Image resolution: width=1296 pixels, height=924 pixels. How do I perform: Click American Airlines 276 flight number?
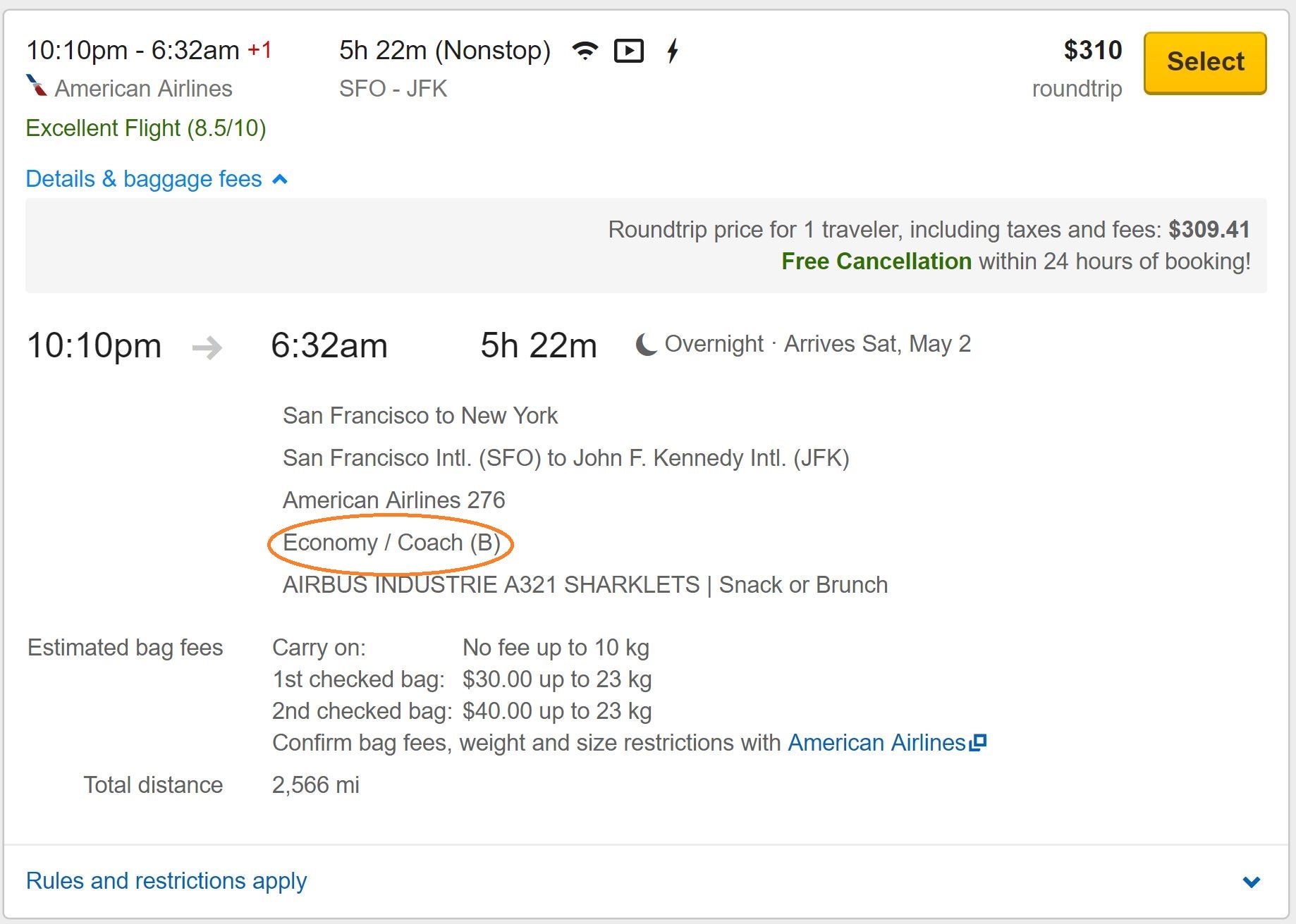[x=394, y=500]
